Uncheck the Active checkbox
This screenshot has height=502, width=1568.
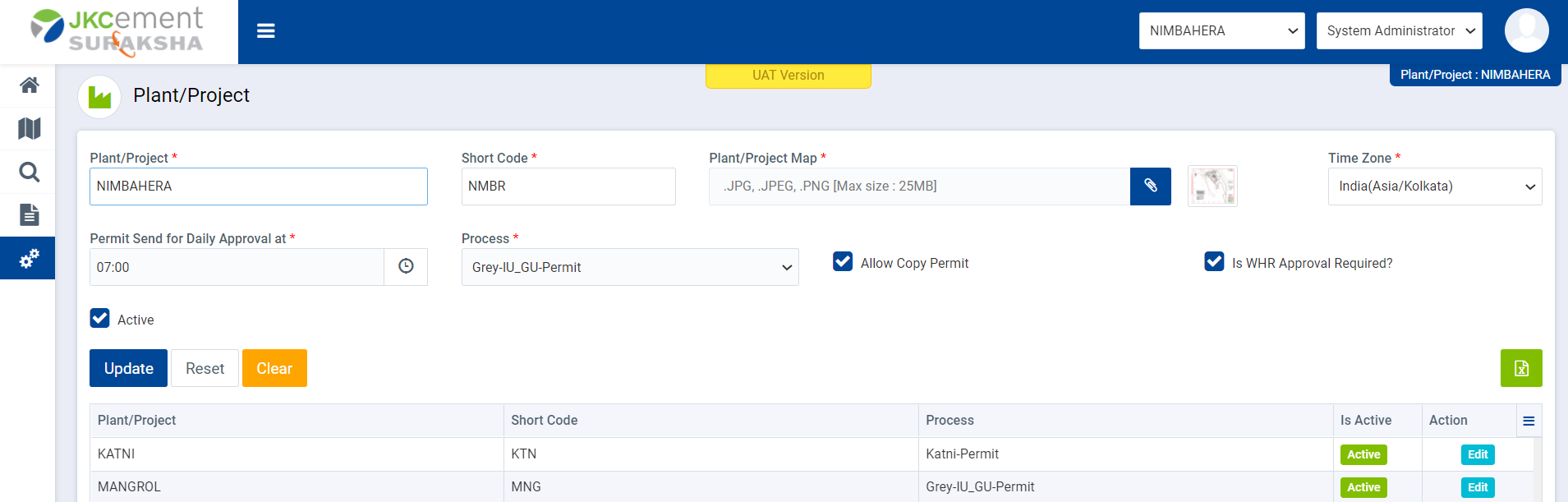click(99, 318)
